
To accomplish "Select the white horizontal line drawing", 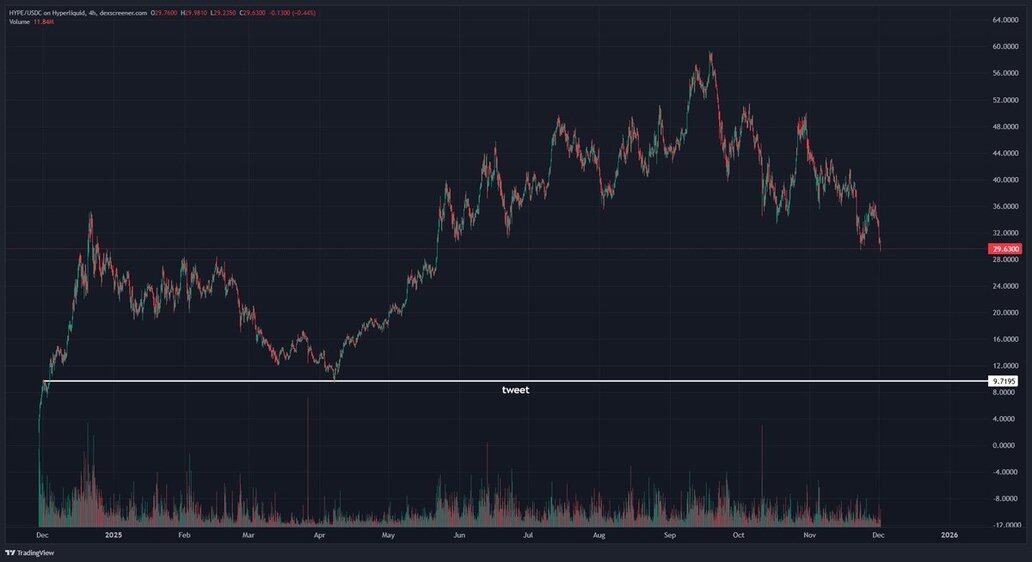I will tap(700, 381).
